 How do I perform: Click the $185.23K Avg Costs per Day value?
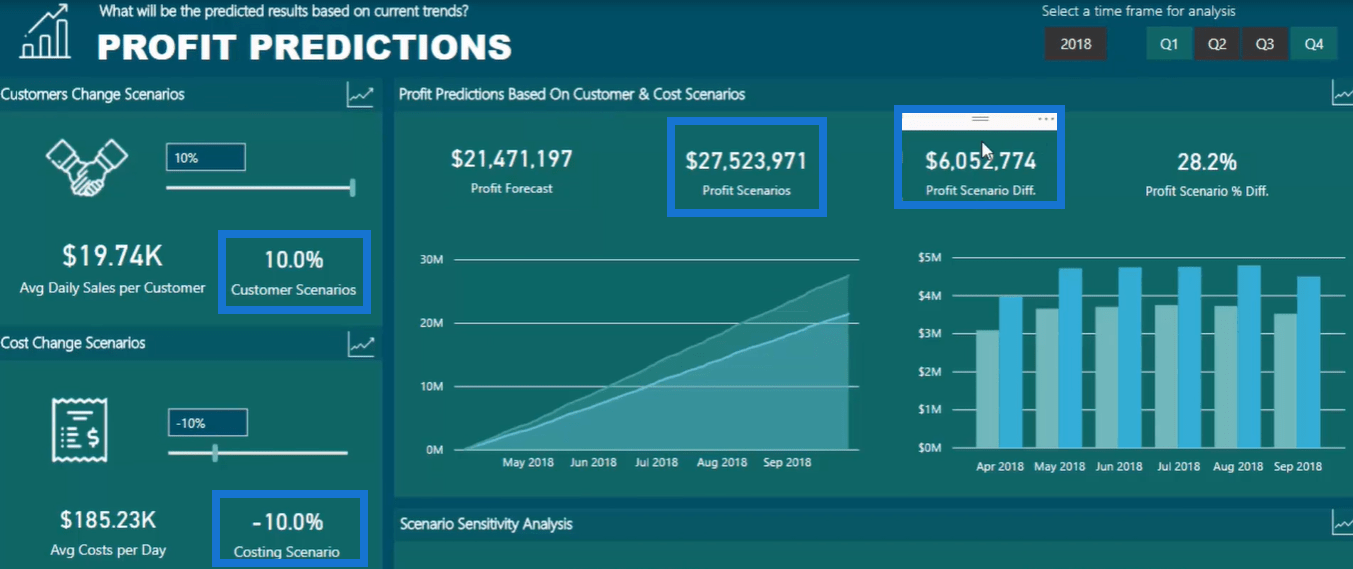(x=106, y=520)
